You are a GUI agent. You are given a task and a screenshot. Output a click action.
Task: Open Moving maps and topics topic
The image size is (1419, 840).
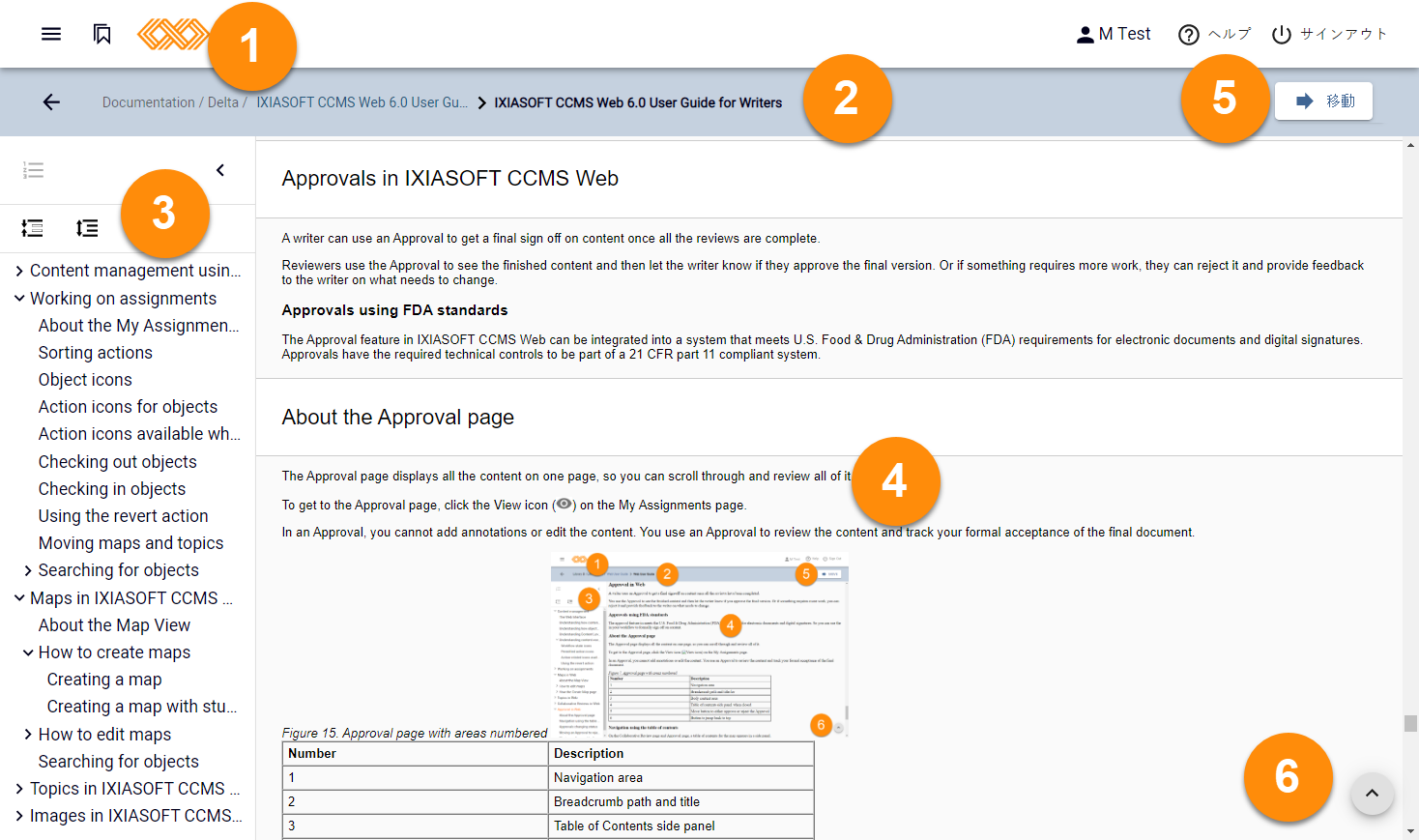pos(131,543)
